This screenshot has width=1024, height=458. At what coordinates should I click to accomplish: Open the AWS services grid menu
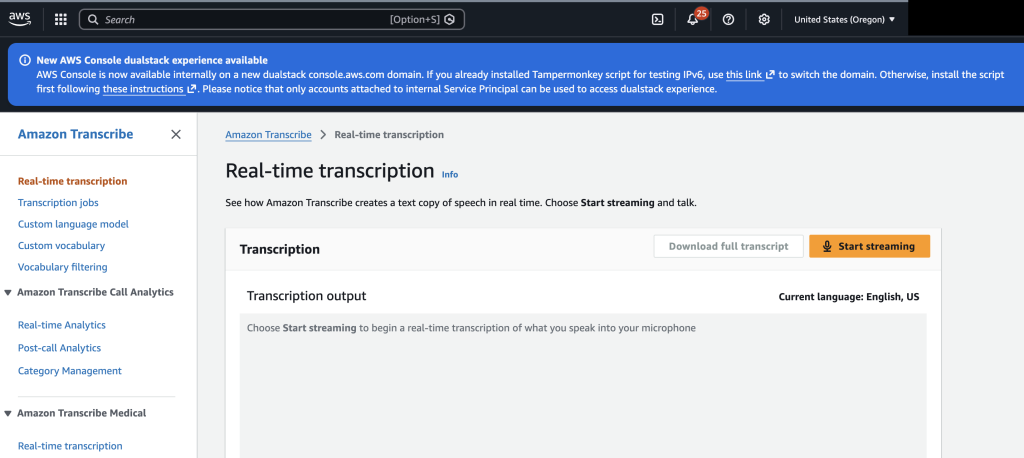60,19
